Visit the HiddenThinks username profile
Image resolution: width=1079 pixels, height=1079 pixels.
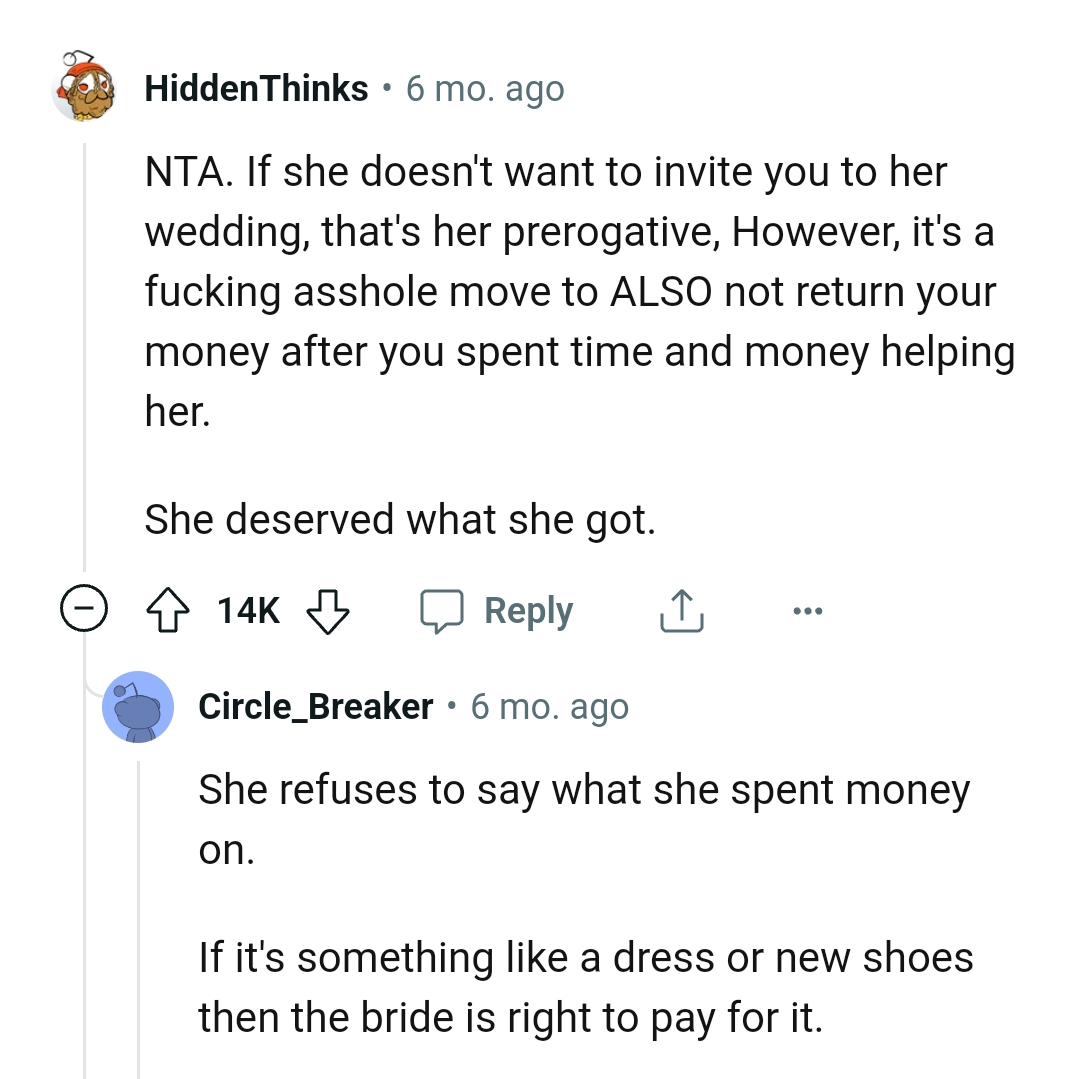coord(256,89)
